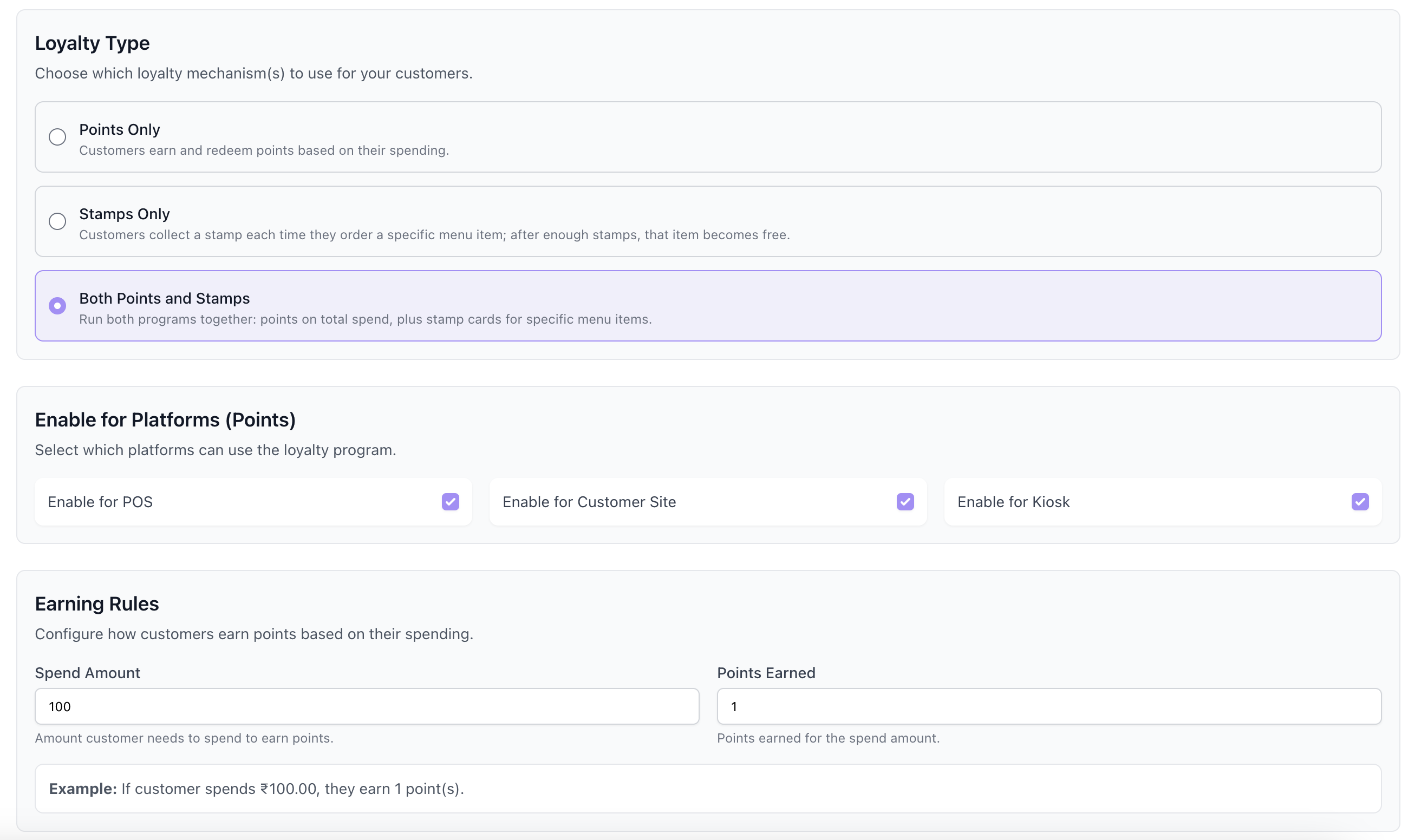
Task: Click the Loyalty Type heading
Action: coord(92,43)
